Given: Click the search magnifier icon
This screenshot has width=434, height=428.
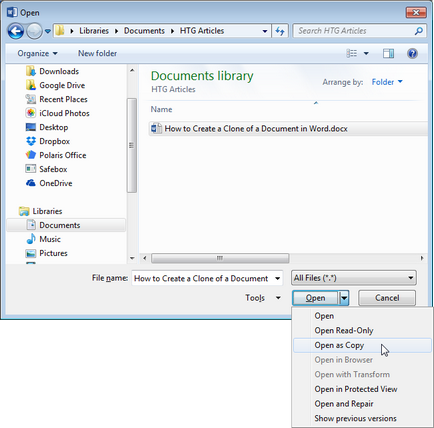Looking at the screenshot, I should [419, 31].
